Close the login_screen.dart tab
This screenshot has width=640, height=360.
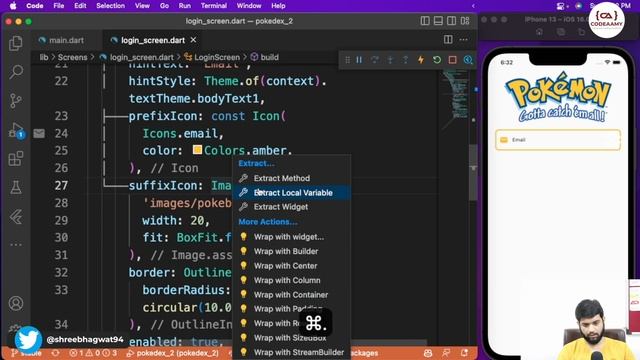click(x=193, y=40)
